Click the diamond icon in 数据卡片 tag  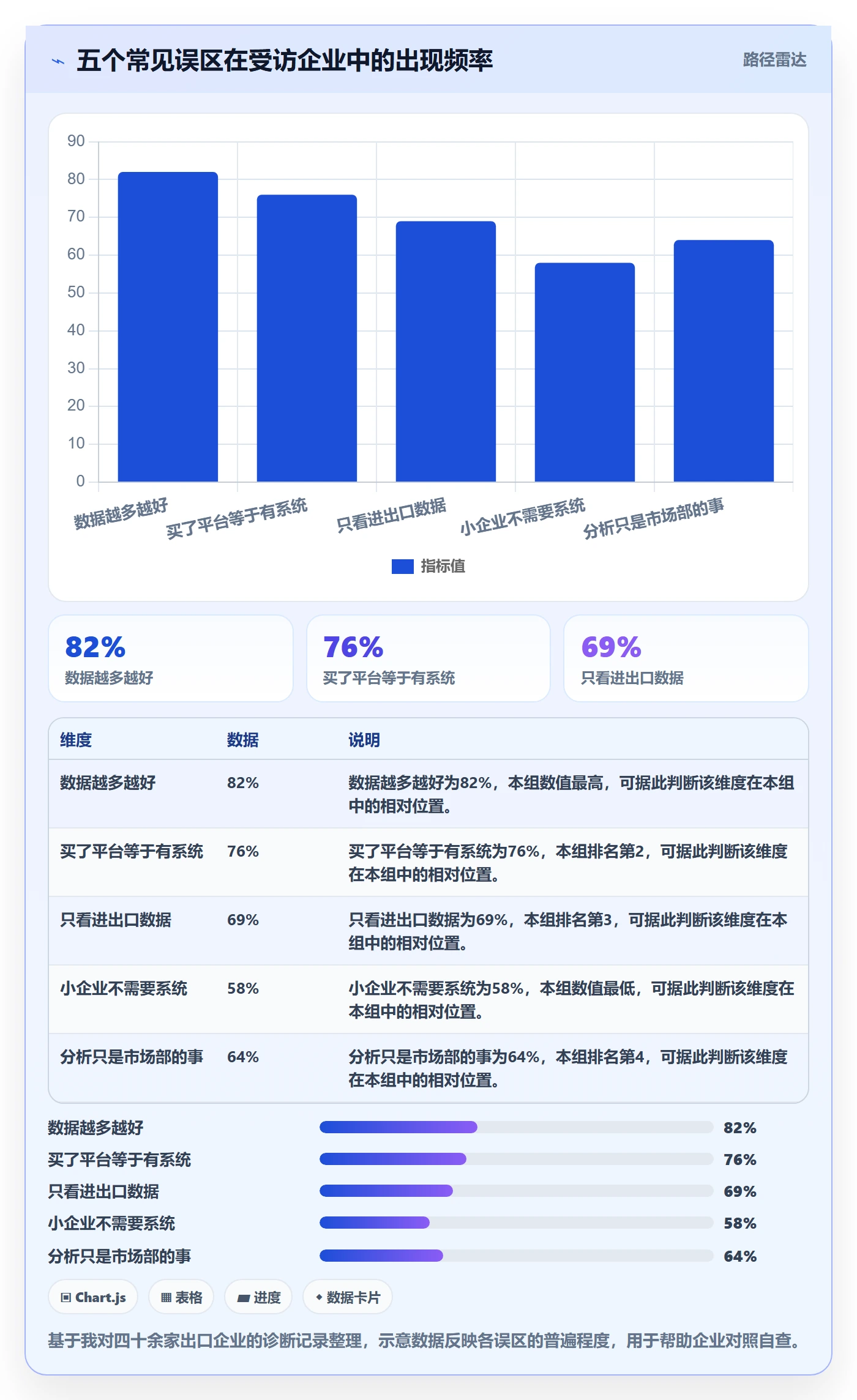(319, 1297)
